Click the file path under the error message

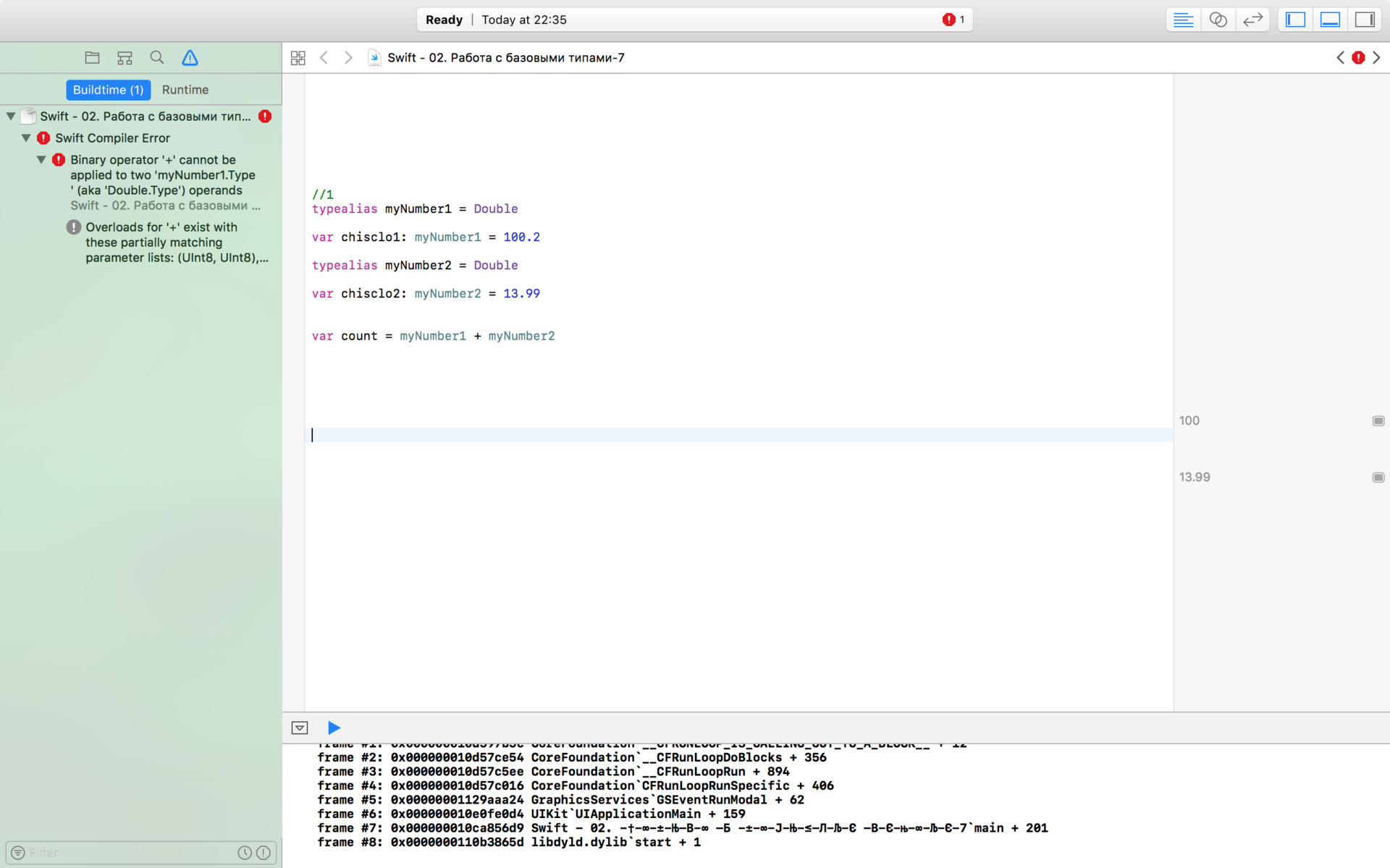tap(165, 206)
